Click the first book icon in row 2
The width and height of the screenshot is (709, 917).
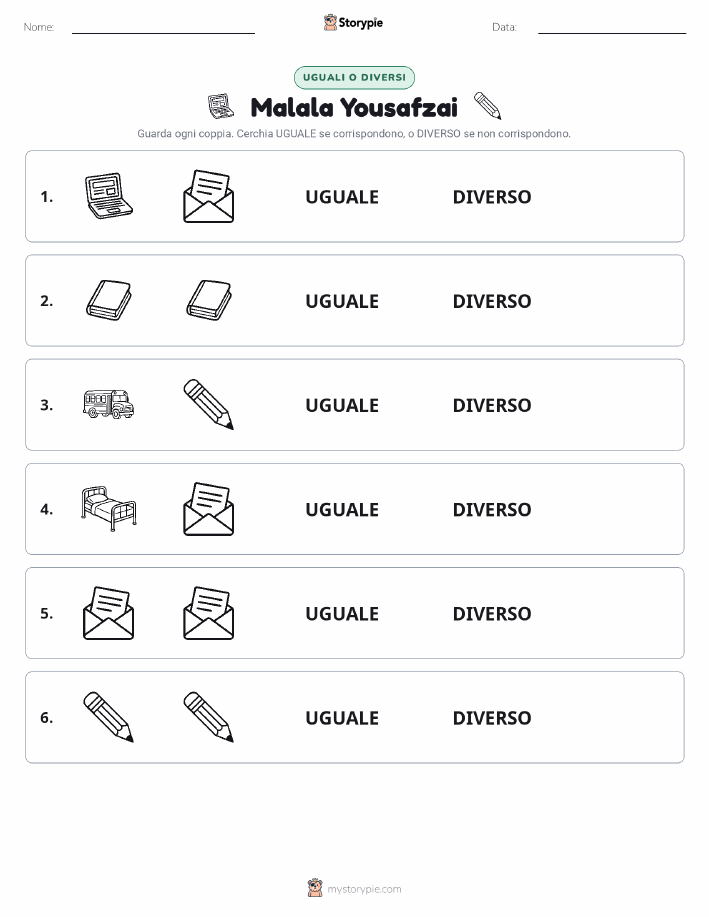[109, 300]
